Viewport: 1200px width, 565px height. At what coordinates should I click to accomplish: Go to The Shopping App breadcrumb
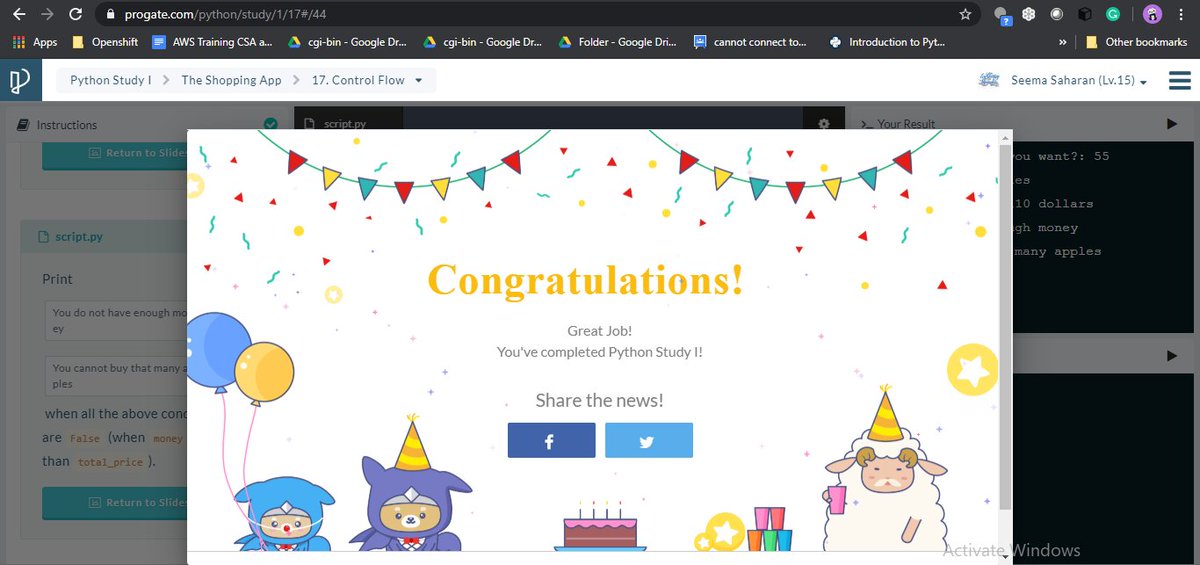(231, 80)
